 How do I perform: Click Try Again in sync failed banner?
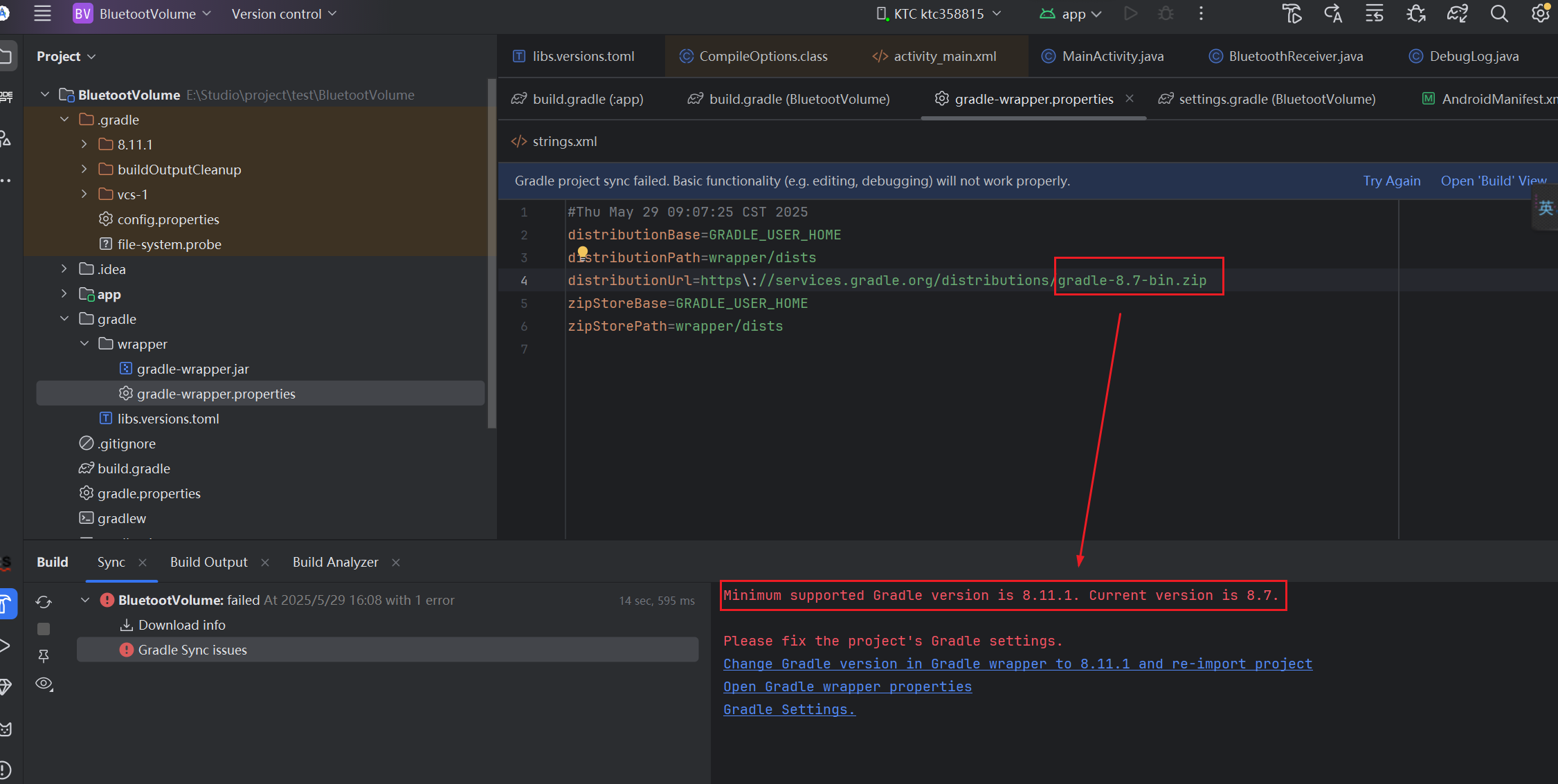(1392, 181)
